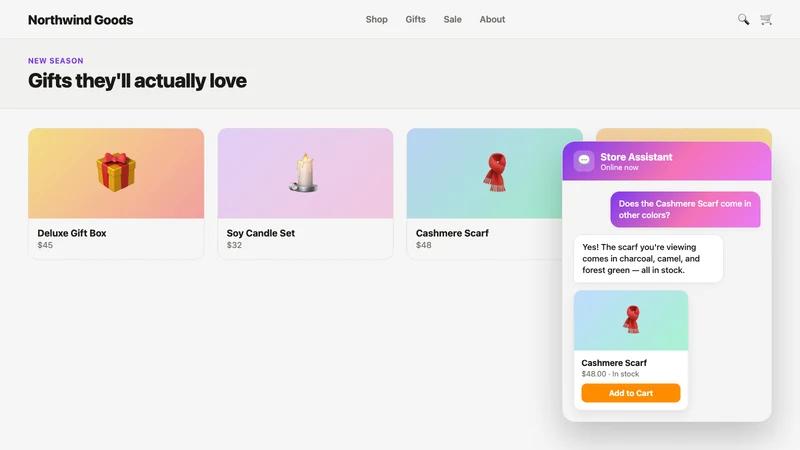Click the Store Assistant header title
The width and height of the screenshot is (800, 450).
point(636,157)
